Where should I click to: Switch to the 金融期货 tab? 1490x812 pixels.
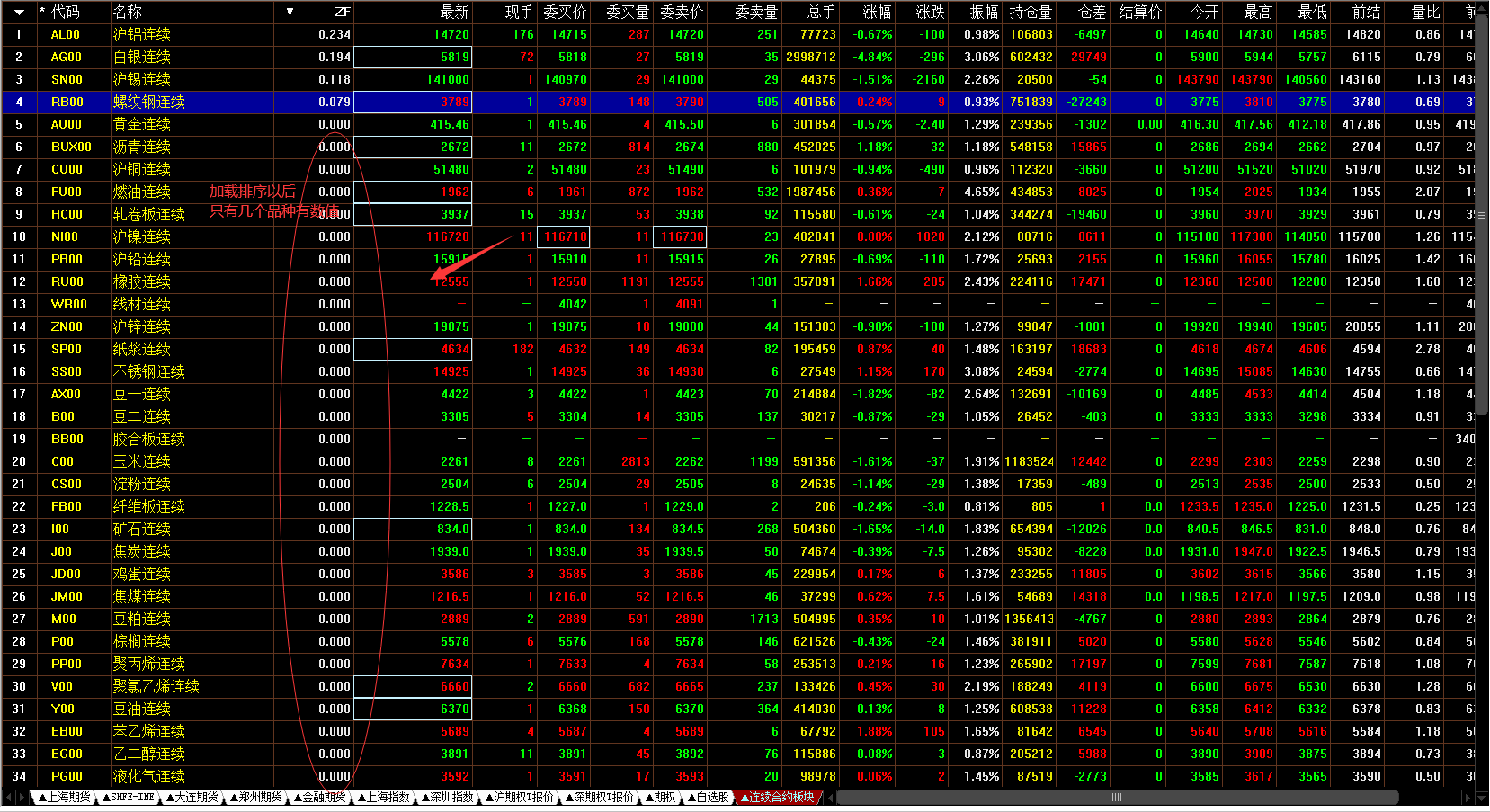[319, 797]
